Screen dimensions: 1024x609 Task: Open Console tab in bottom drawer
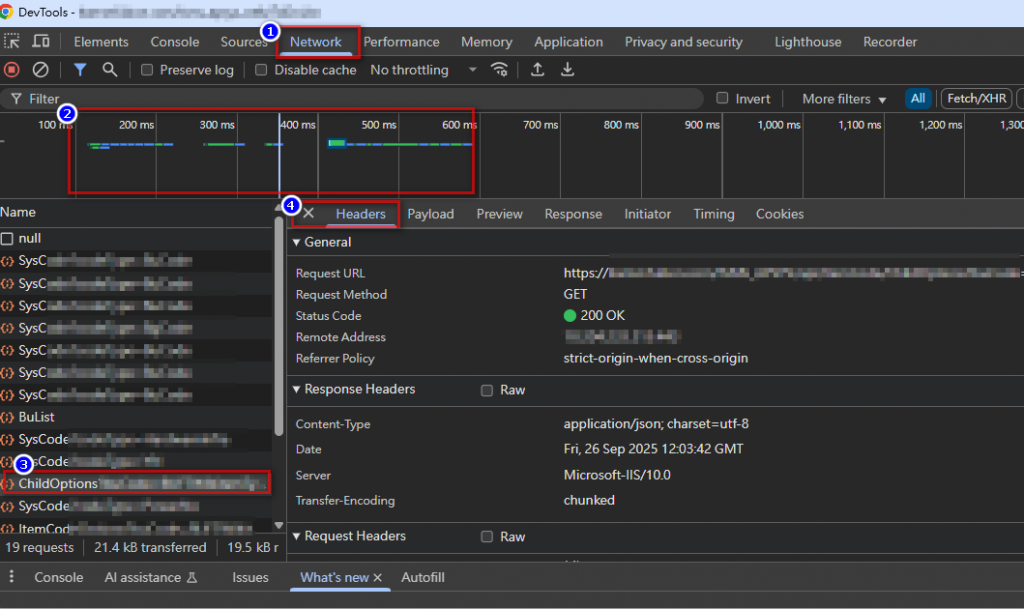pos(59,578)
